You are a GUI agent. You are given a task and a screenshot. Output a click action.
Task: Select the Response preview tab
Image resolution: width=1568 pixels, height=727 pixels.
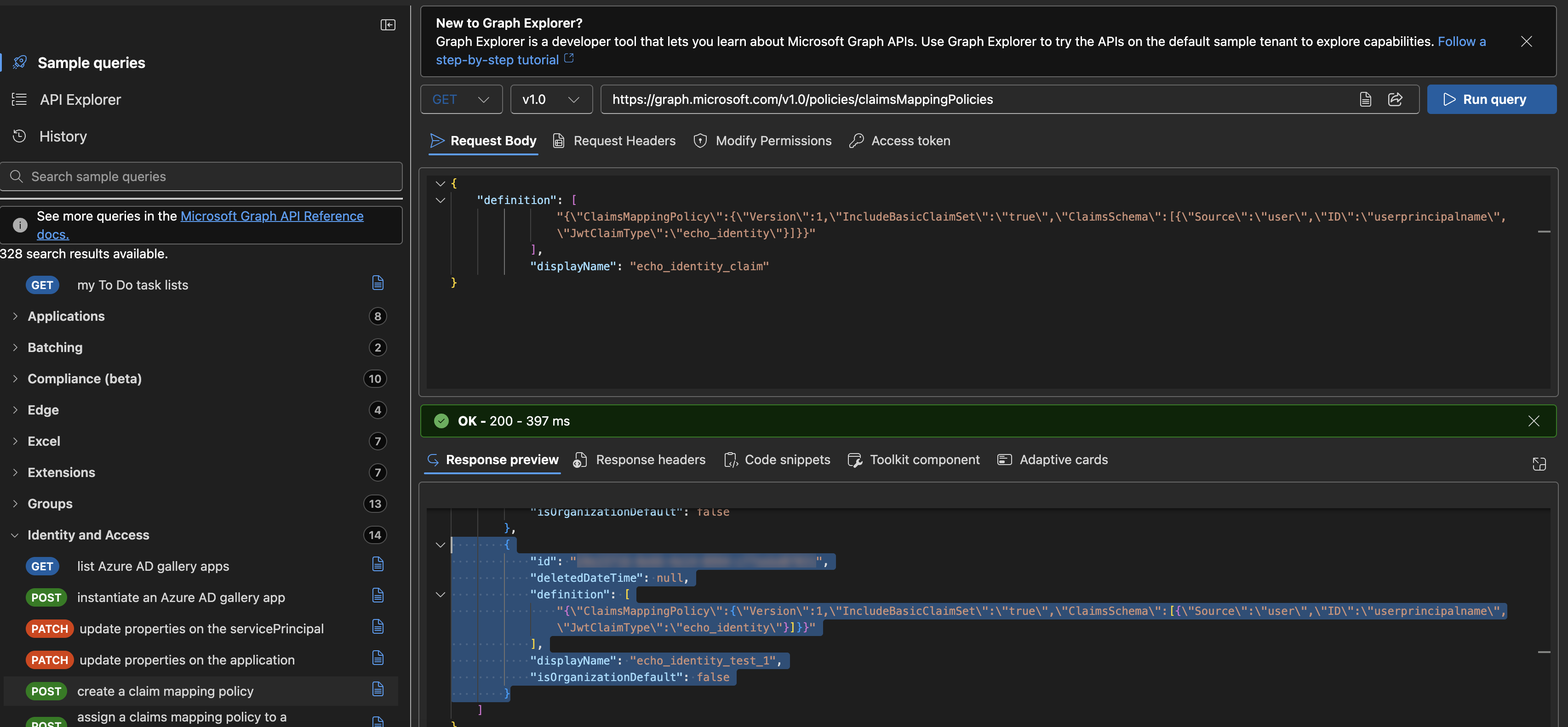pyautogui.click(x=492, y=460)
